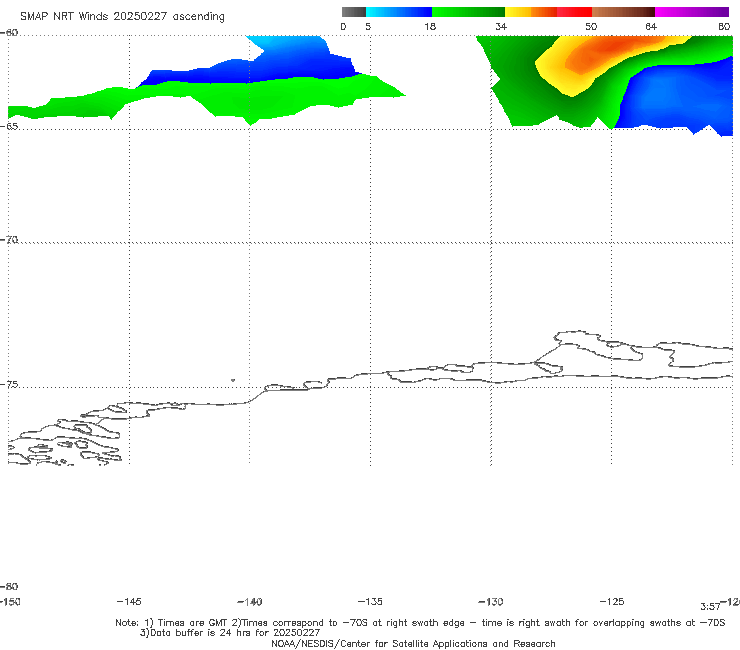The height and width of the screenshot is (650, 740).
Task: Click the longitude label '-135'
Action: click(370, 601)
